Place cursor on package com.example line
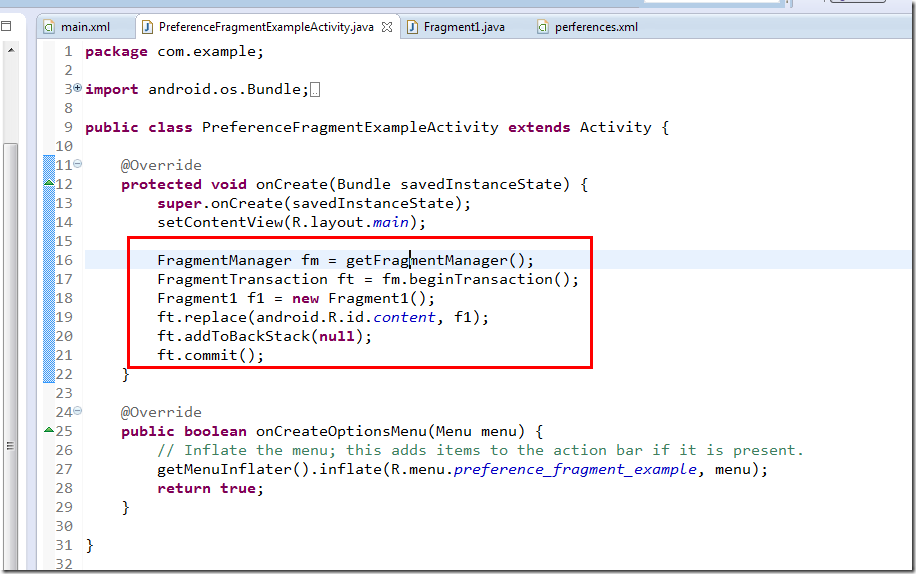Screen dimensions: 916x574 (174, 51)
